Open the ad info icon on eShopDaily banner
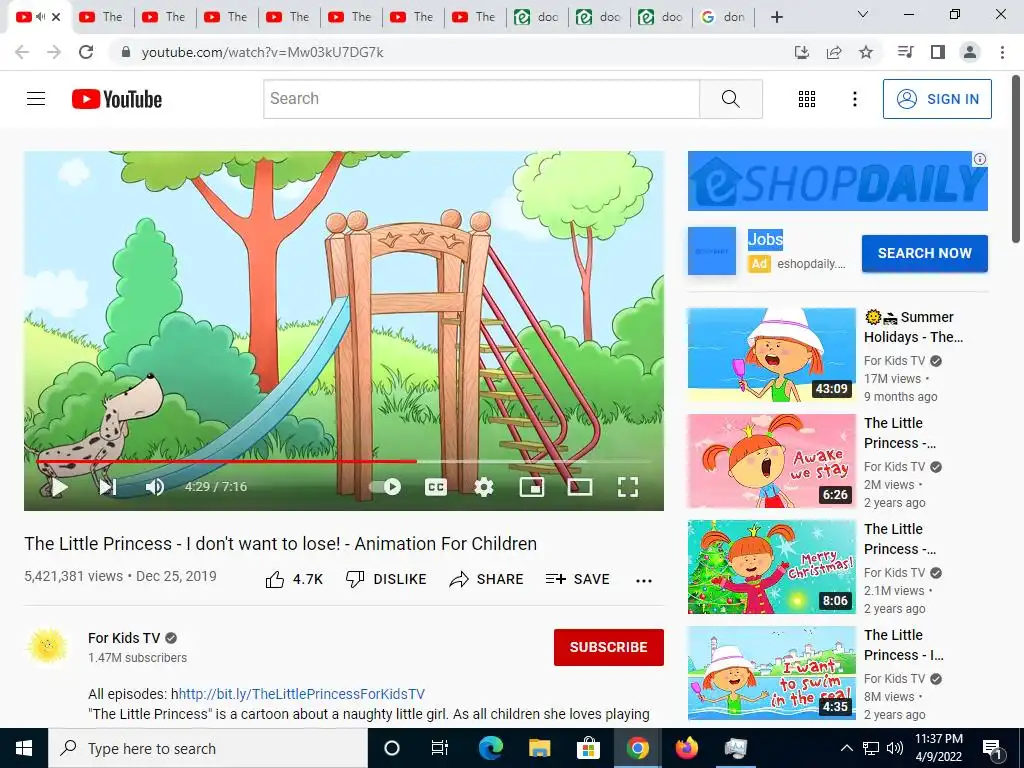The image size is (1024, 768). coord(980,159)
